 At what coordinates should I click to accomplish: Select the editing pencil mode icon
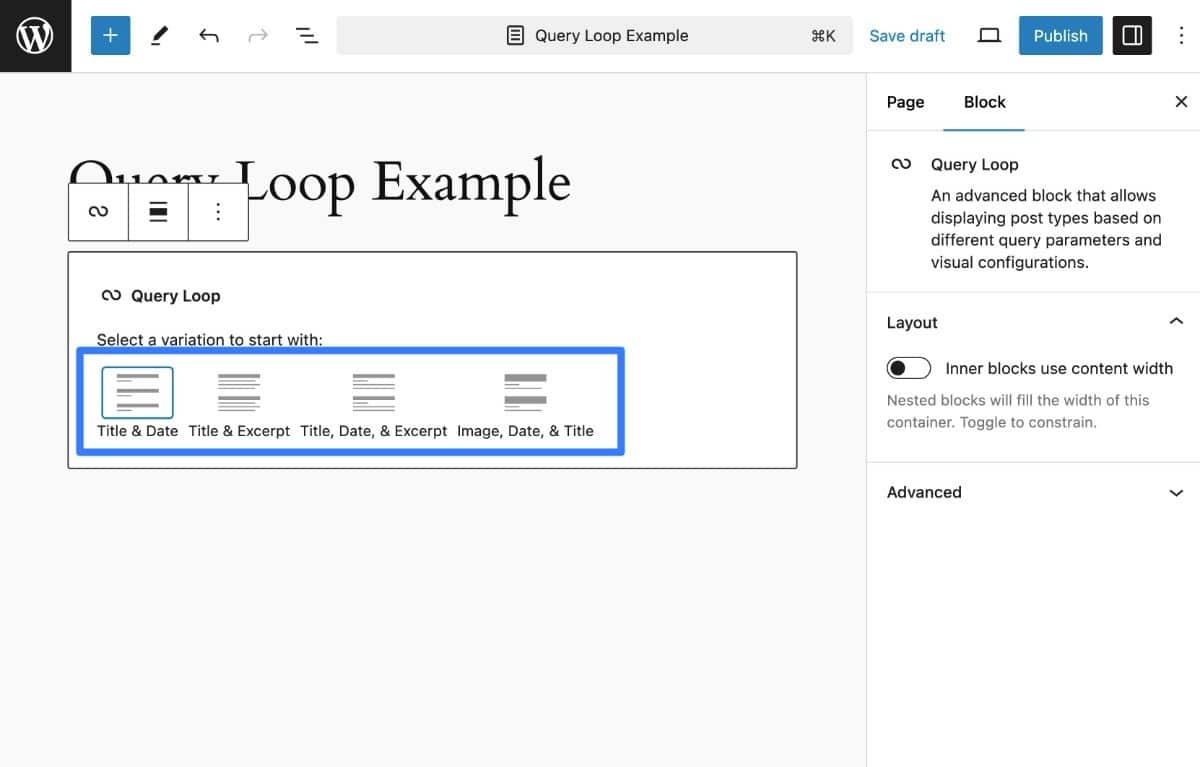[160, 35]
